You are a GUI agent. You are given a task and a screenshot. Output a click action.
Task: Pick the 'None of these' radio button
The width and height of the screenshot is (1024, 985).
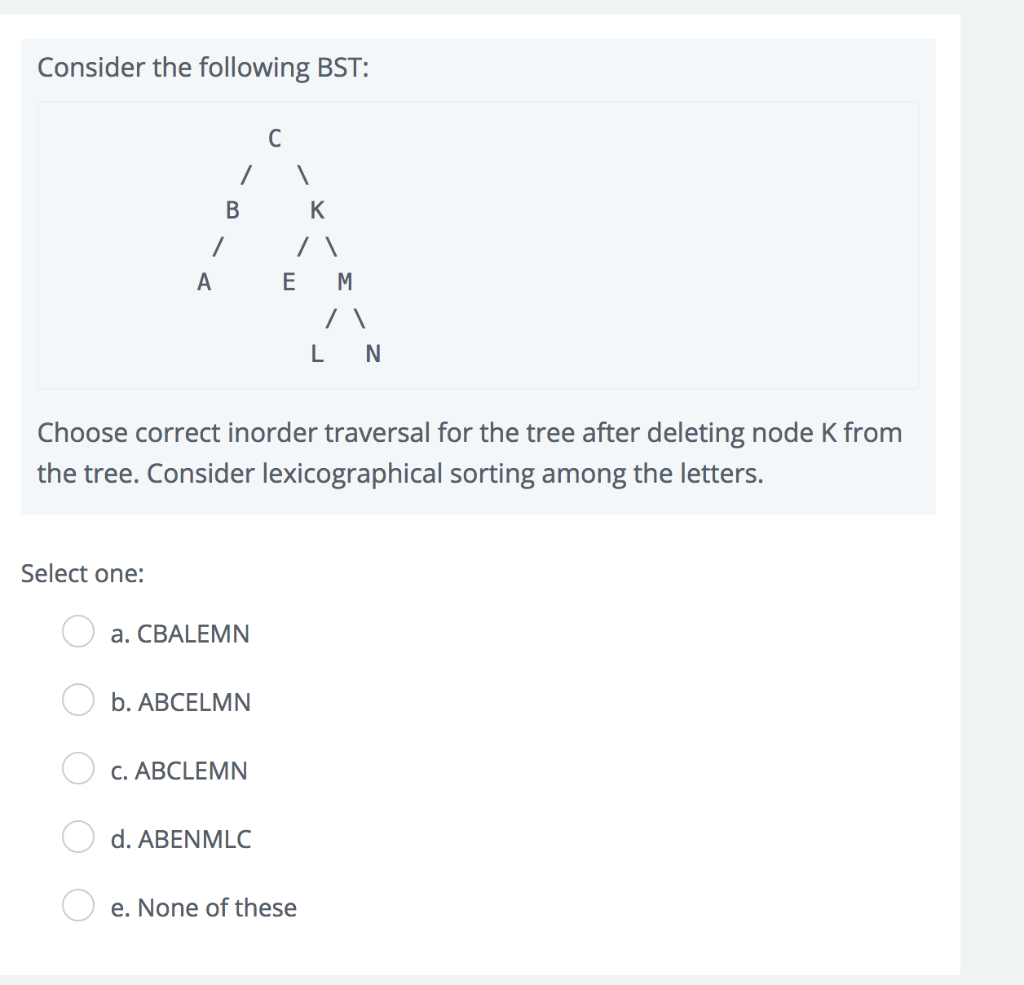tap(77, 905)
